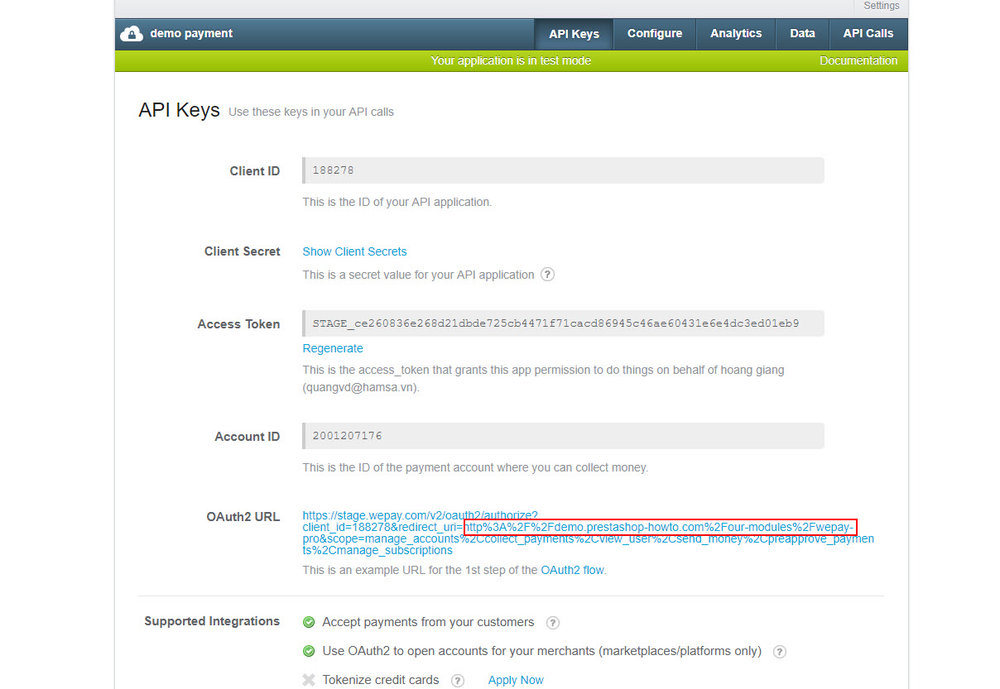The height and width of the screenshot is (689, 1000).
Task: Click the X icon beside Tokenize credit cards
Action: 309,680
